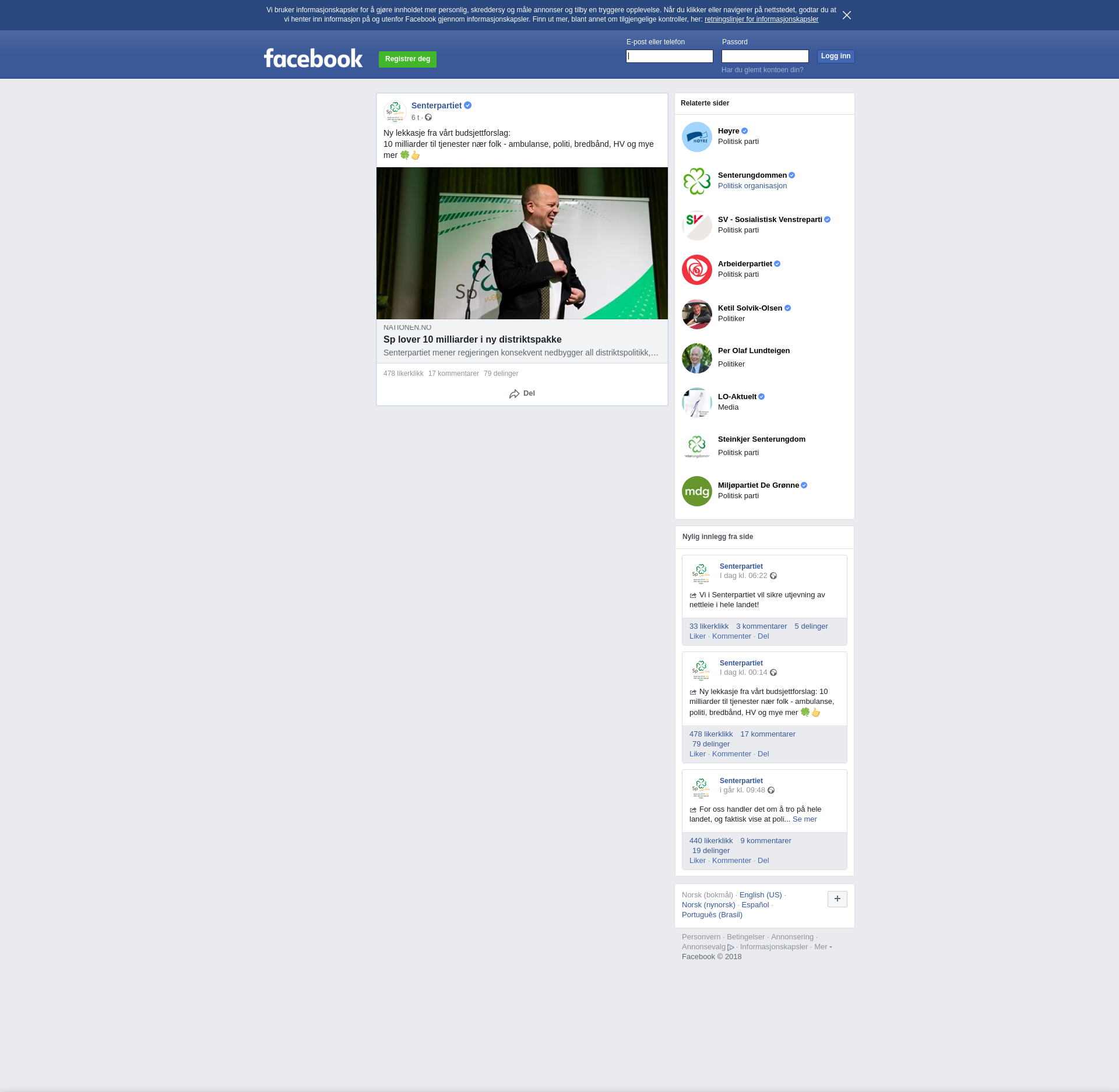Screen dimensions: 1119x1092
Task: Focus the E-post eller telefon field
Action: tap(670, 57)
